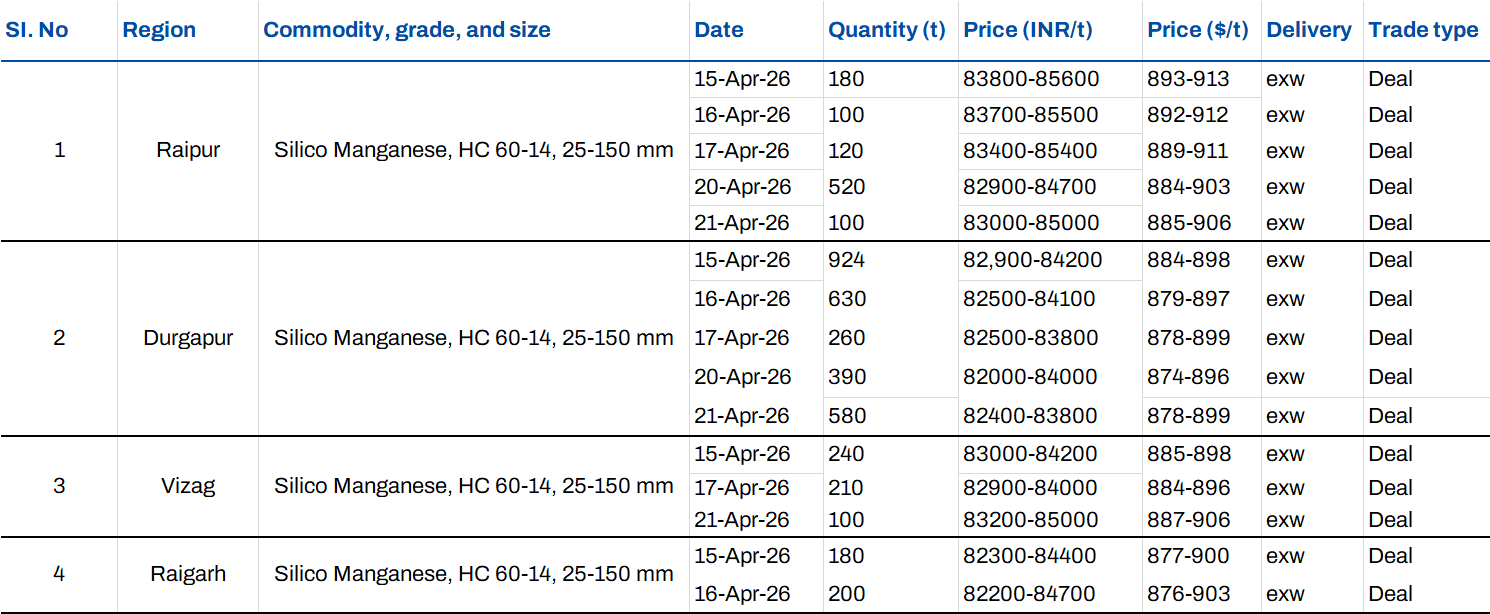This screenshot has height=614, width=1490.
Task: Select the Quantity (t) column header
Action: (886, 30)
